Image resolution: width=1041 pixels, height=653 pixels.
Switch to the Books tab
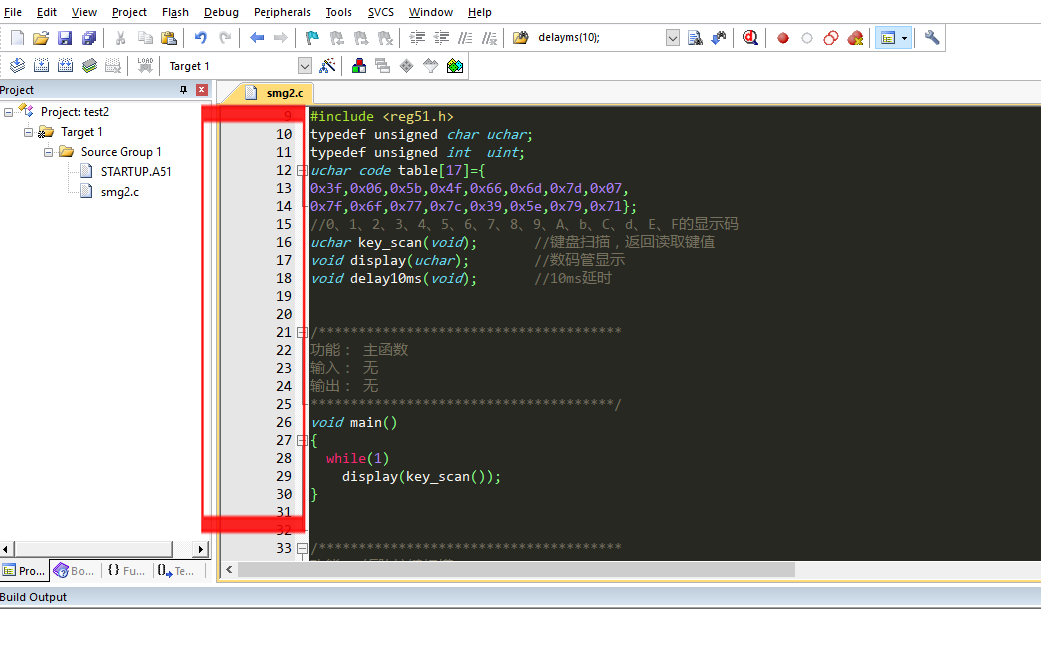[x=74, y=571]
